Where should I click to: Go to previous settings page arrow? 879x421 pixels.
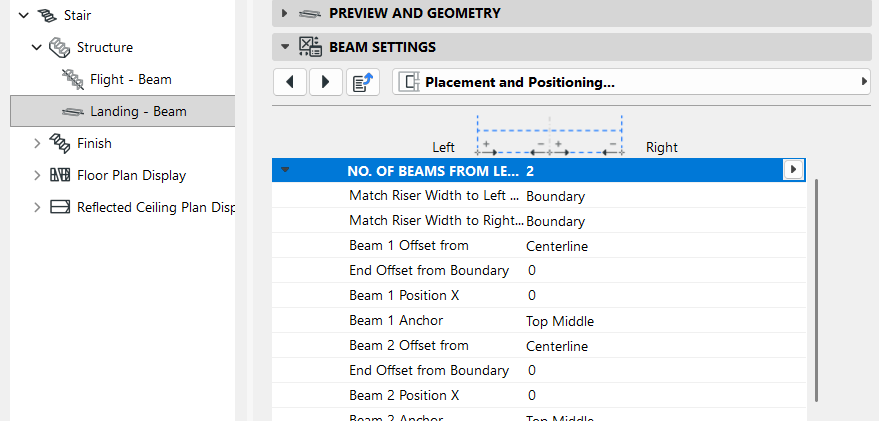tap(290, 82)
